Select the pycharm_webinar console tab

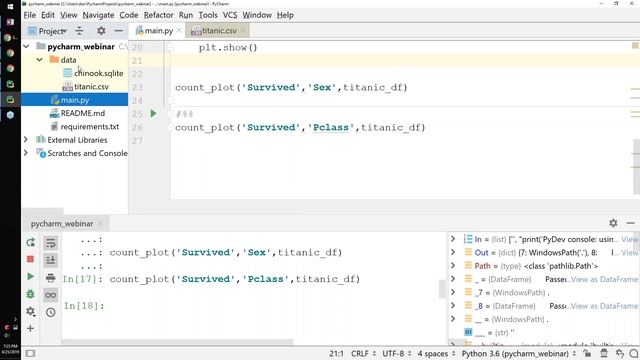pos(62,224)
